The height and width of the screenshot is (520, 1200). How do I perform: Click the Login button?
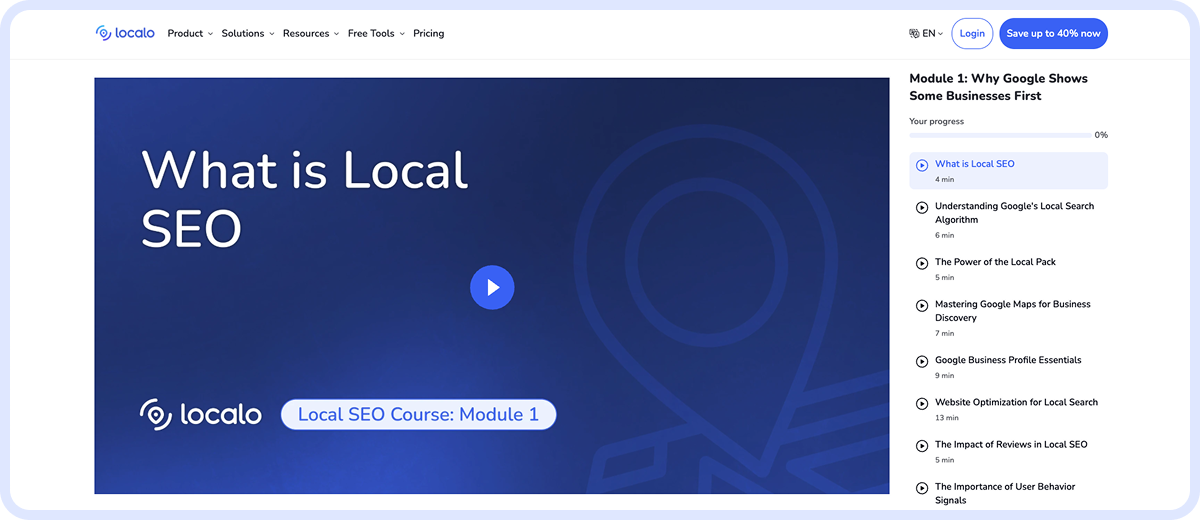(x=972, y=33)
